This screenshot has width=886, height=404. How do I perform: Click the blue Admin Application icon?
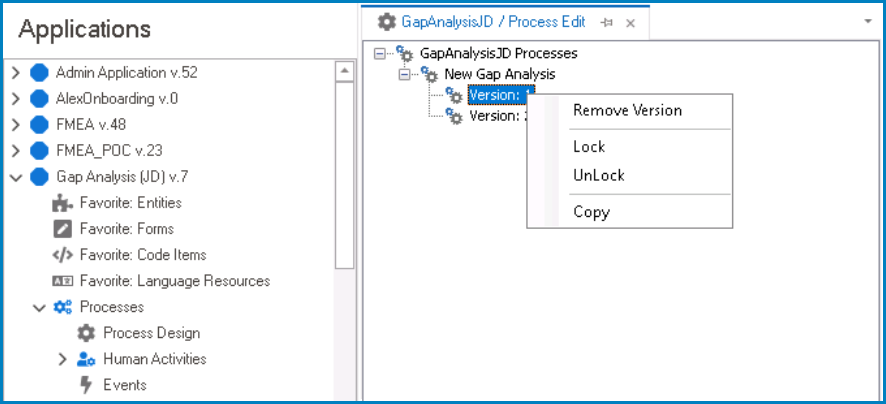[40, 72]
